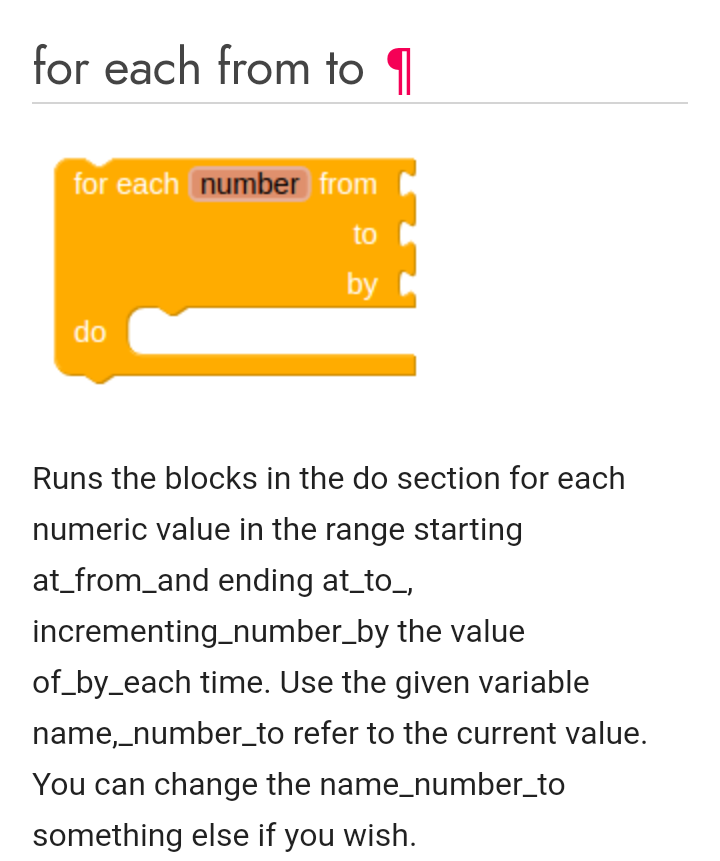
Task: Click the "do" label on the block
Action: click(90, 332)
